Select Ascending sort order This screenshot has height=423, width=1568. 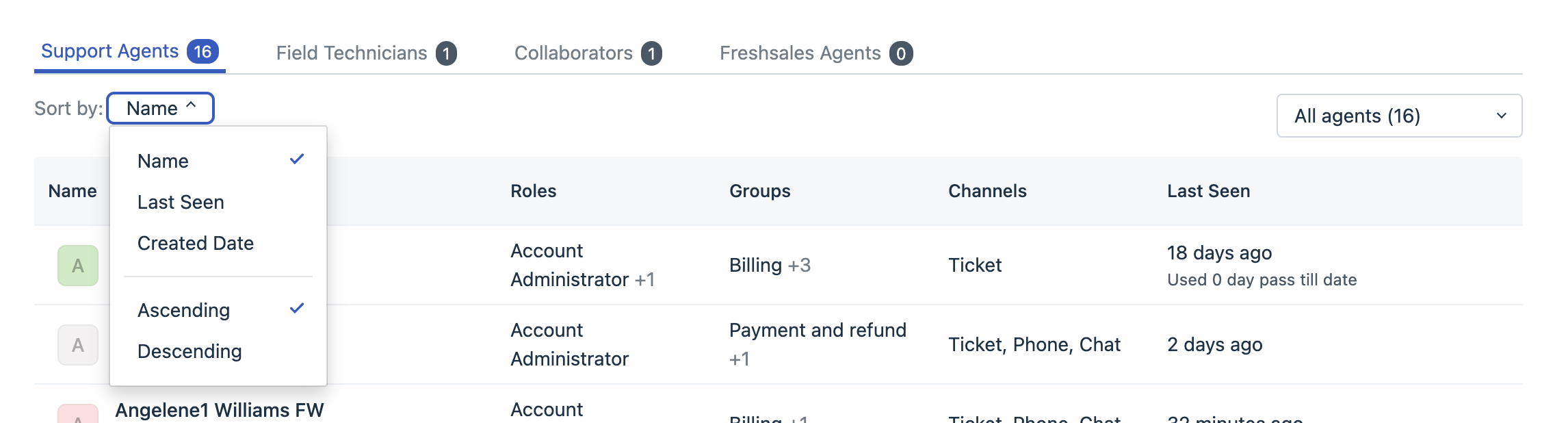point(183,310)
